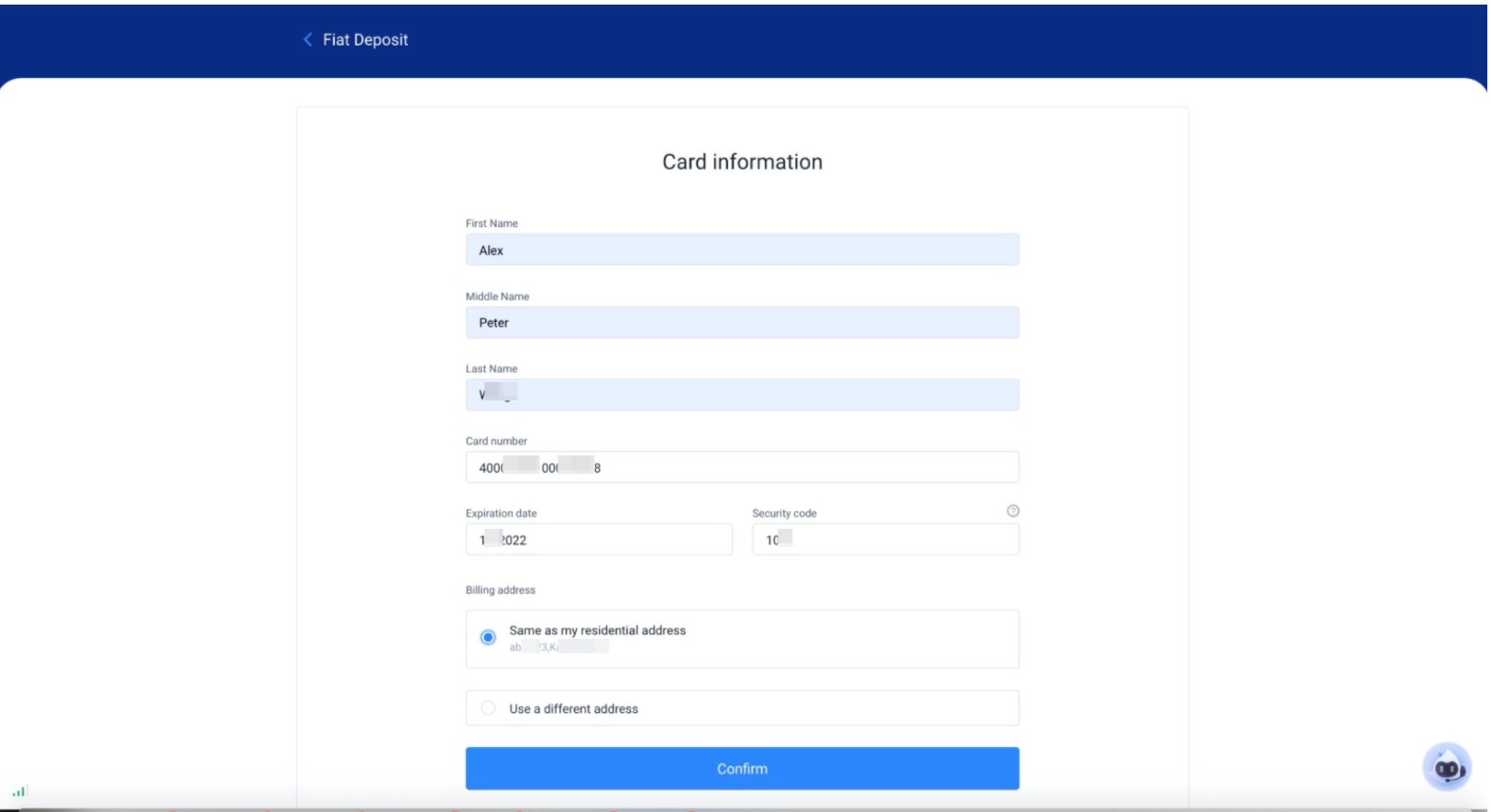Go back via the Fiat Deposit title
The image size is (1491, 812).
coord(365,39)
